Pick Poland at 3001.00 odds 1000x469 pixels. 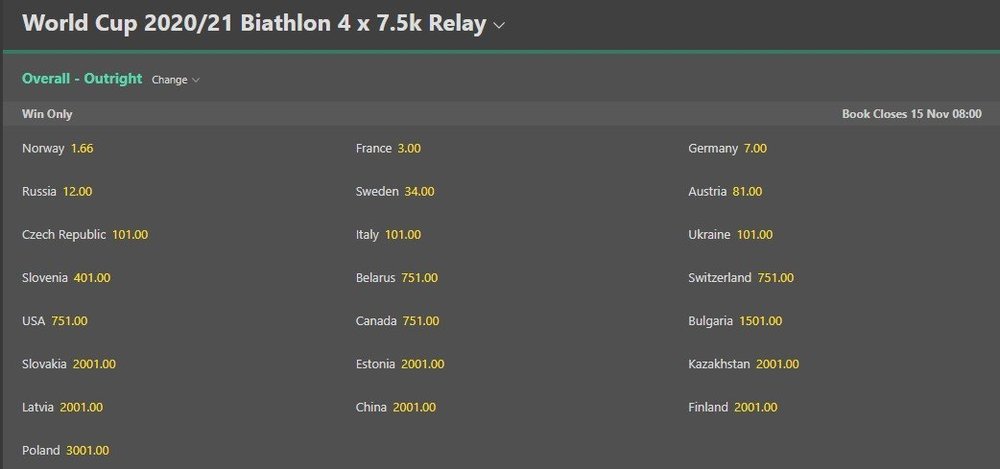[x=87, y=450]
